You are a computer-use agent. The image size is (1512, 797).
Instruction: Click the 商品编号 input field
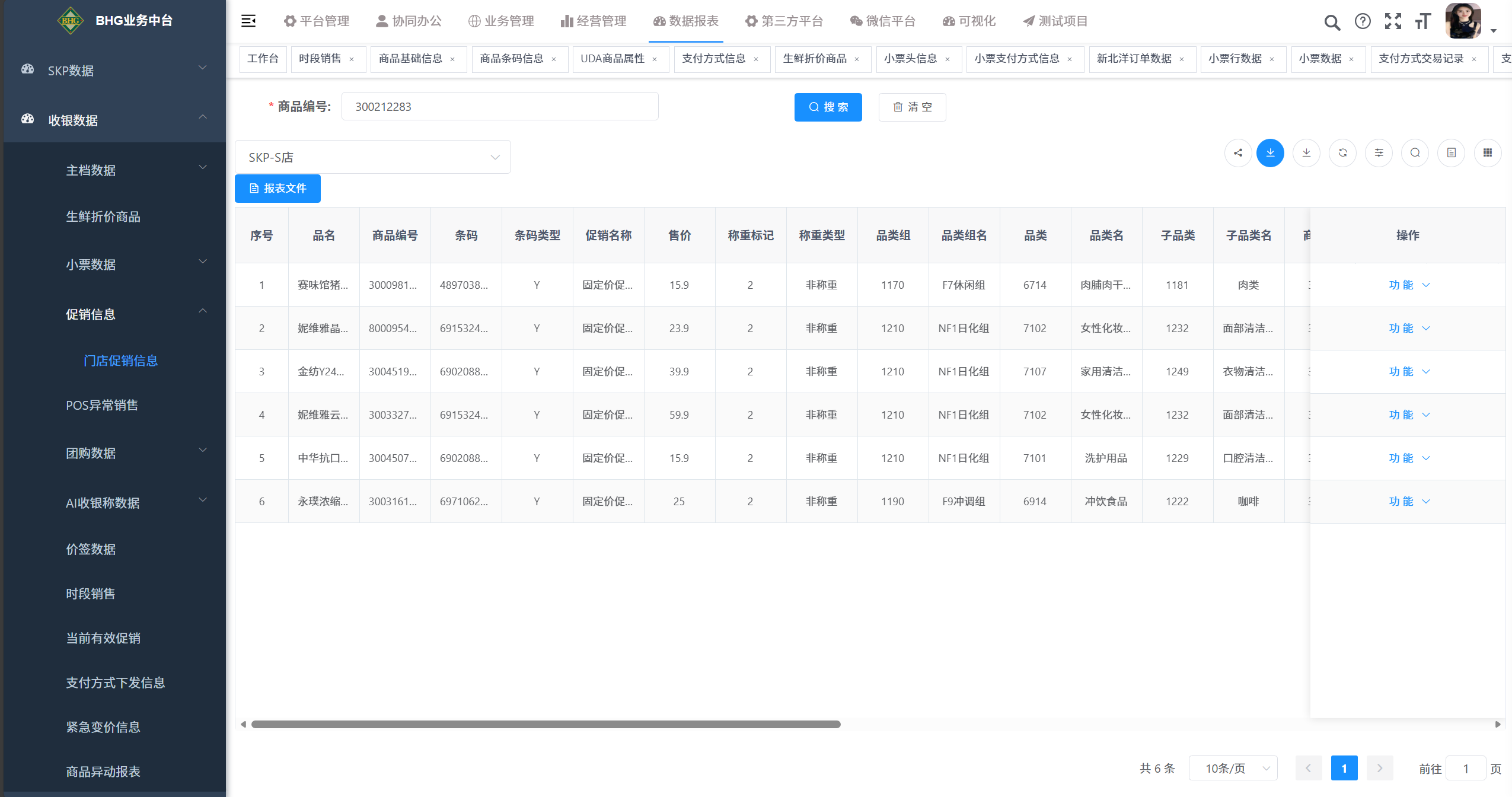tap(499, 107)
